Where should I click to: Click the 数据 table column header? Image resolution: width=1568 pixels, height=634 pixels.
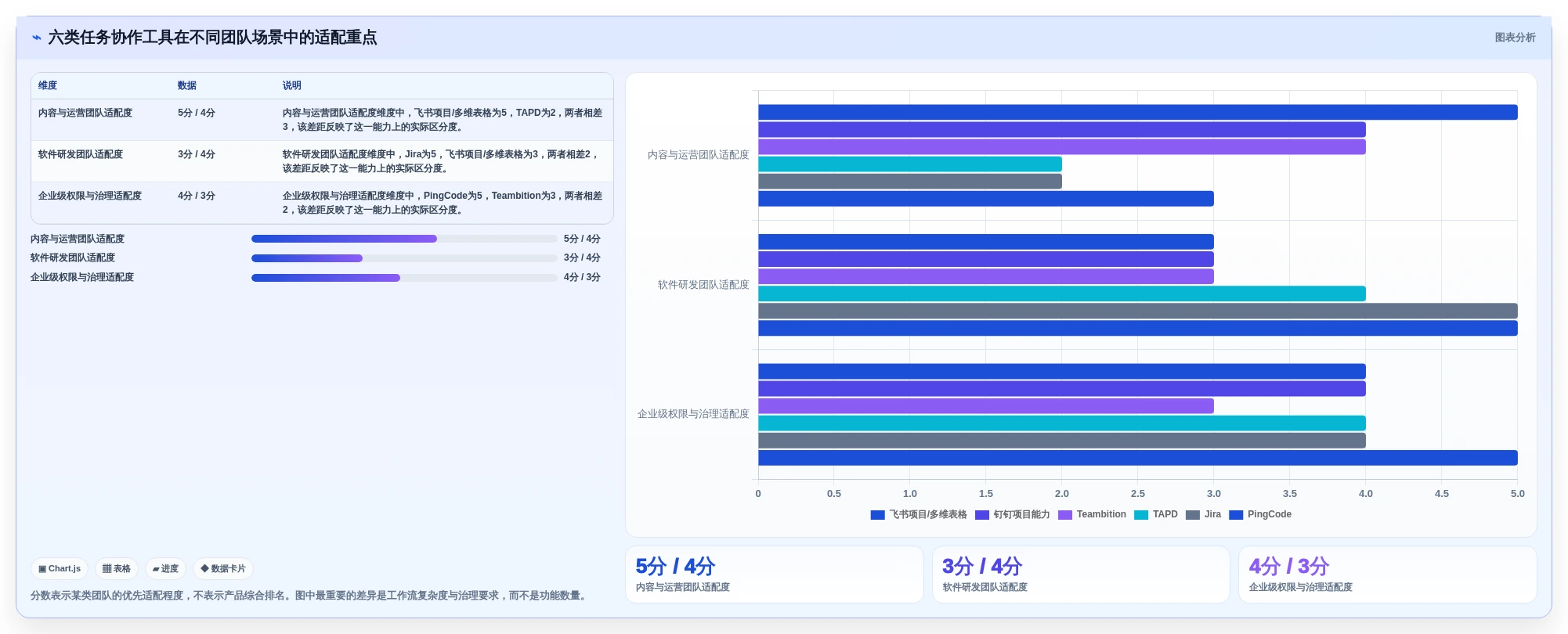(187, 85)
